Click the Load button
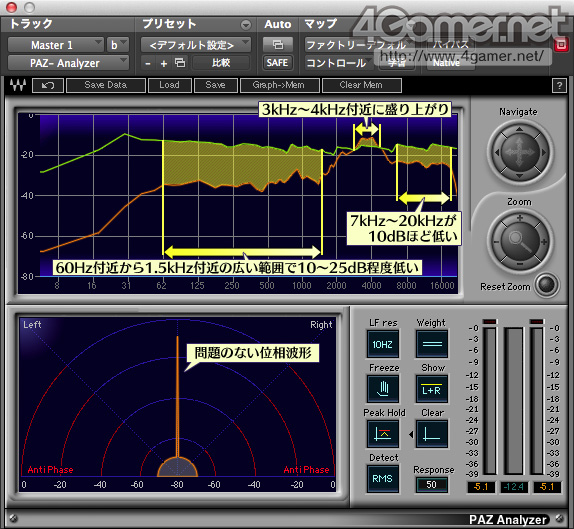 click(x=169, y=85)
